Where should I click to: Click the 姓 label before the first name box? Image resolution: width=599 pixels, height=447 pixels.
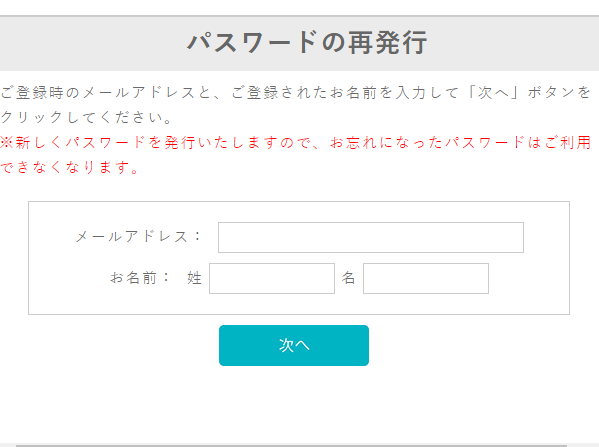point(194,278)
